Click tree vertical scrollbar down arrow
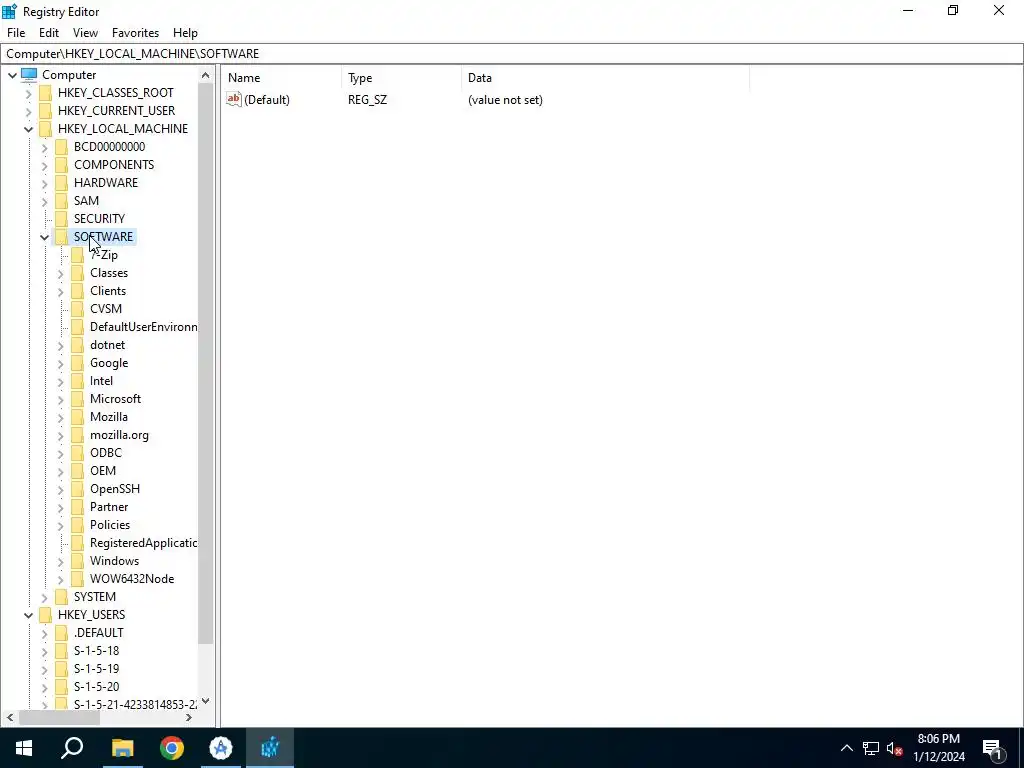Viewport: 1024px width, 768px height. [x=206, y=701]
